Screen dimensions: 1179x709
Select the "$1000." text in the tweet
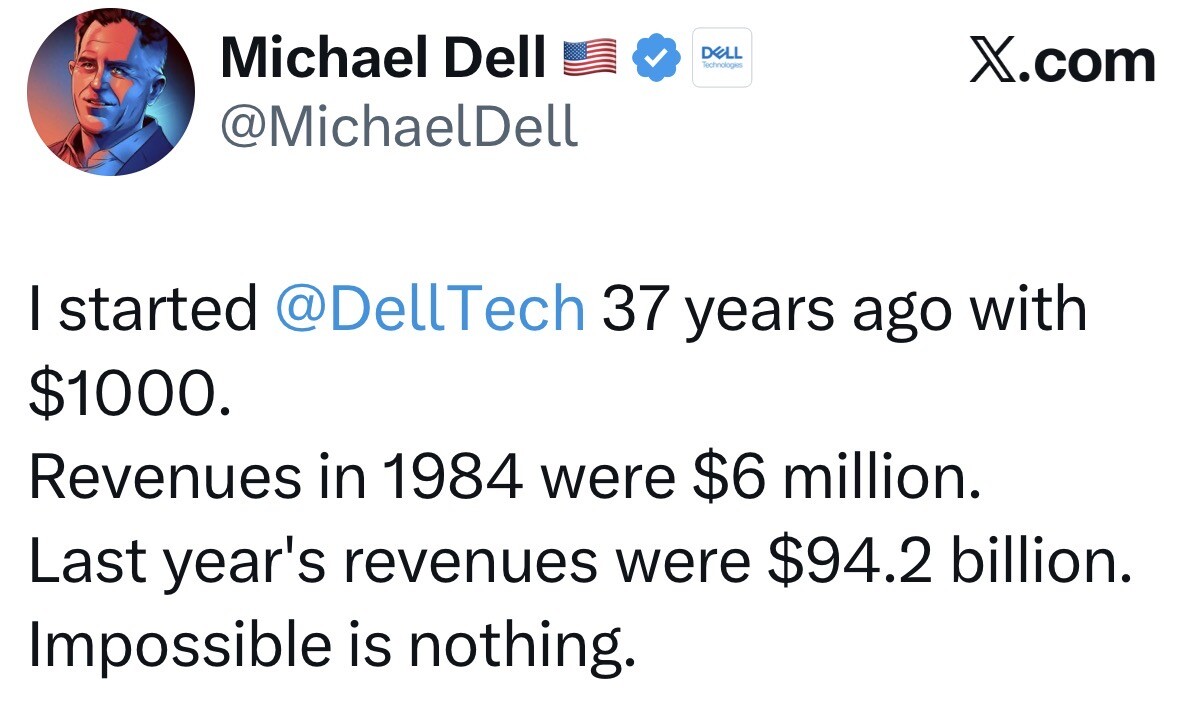pos(129,393)
